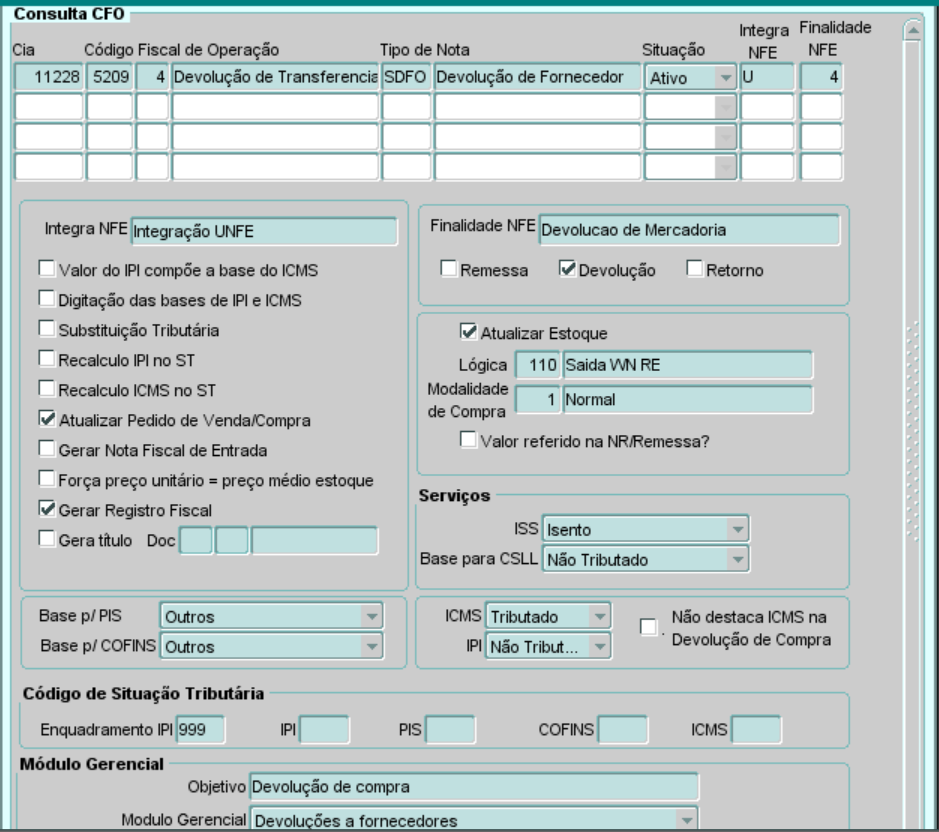Open the Base p/ COFINS dropdown
Image resolution: width=939 pixels, height=832 pixels.
click(271, 646)
